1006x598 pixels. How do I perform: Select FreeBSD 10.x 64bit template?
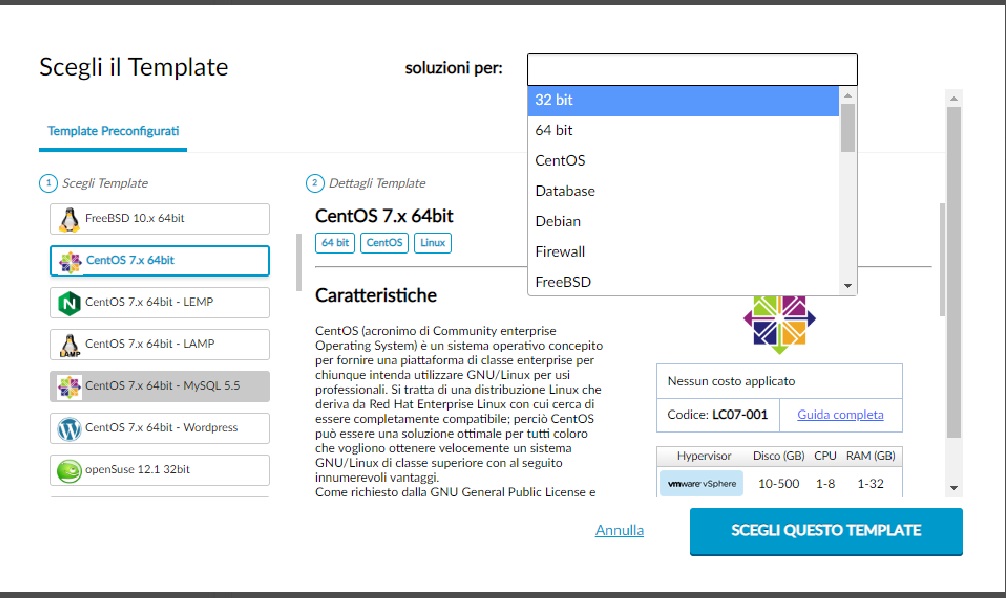[x=160, y=219]
